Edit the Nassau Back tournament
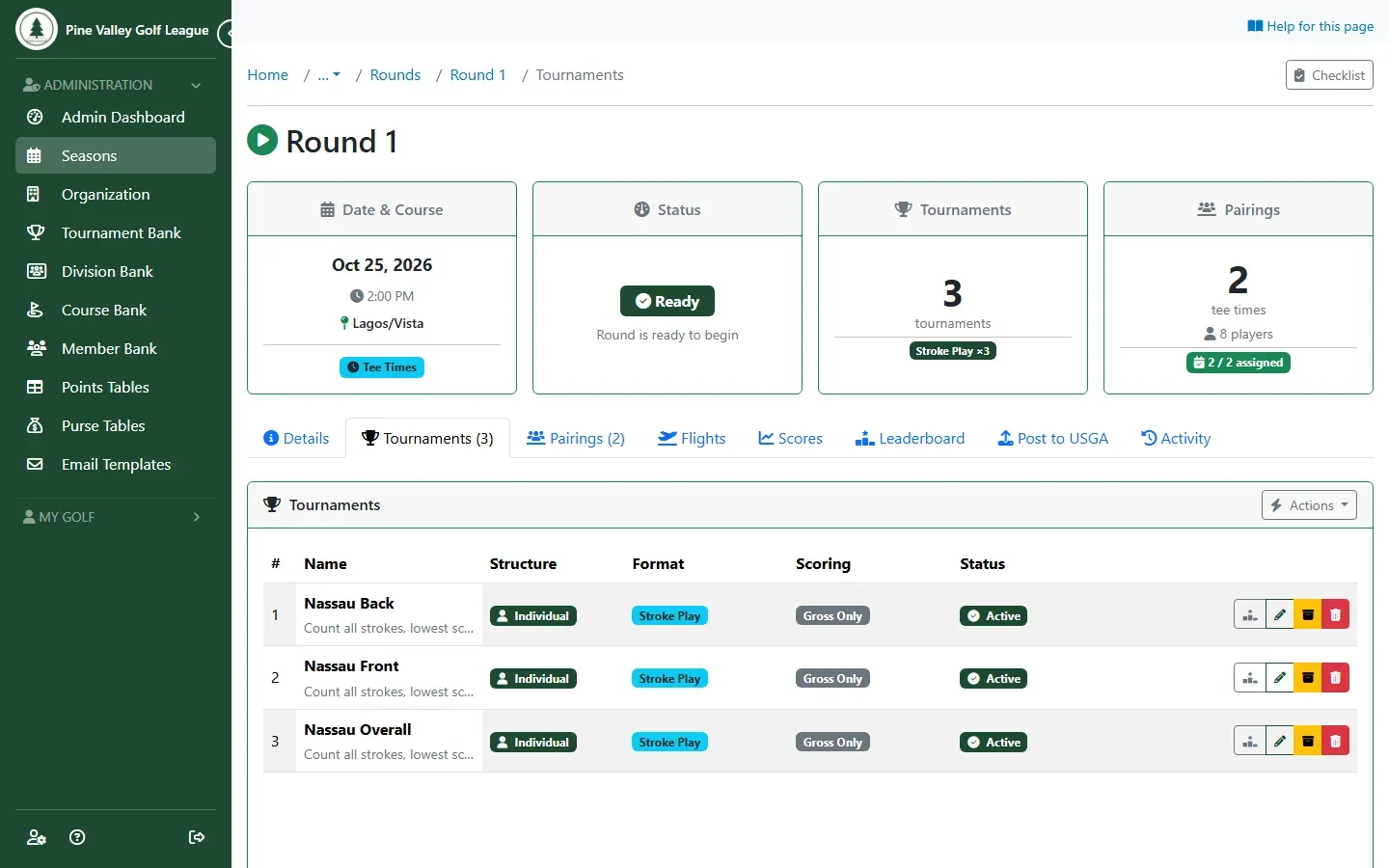The width and height of the screenshot is (1389, 868). point(1280,614)
